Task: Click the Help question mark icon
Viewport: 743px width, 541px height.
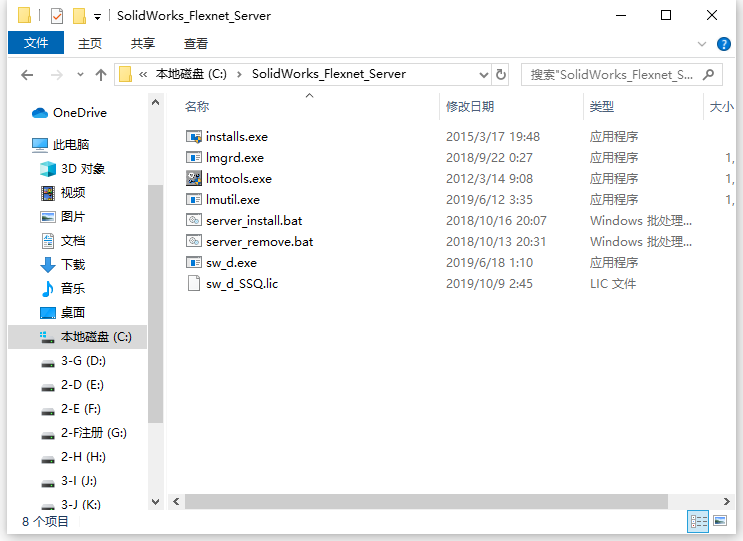Action: point(724,44)
